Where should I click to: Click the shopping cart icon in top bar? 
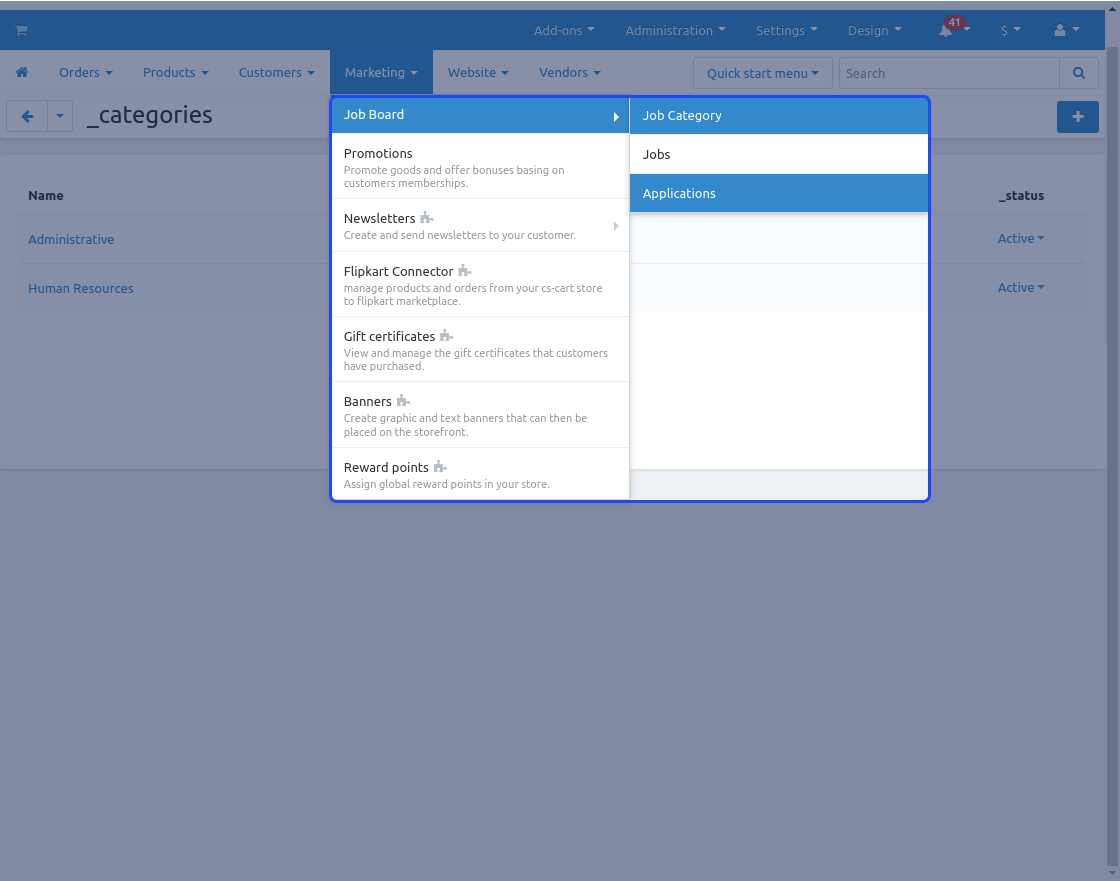pyautogui.click(x=21, y=30)
